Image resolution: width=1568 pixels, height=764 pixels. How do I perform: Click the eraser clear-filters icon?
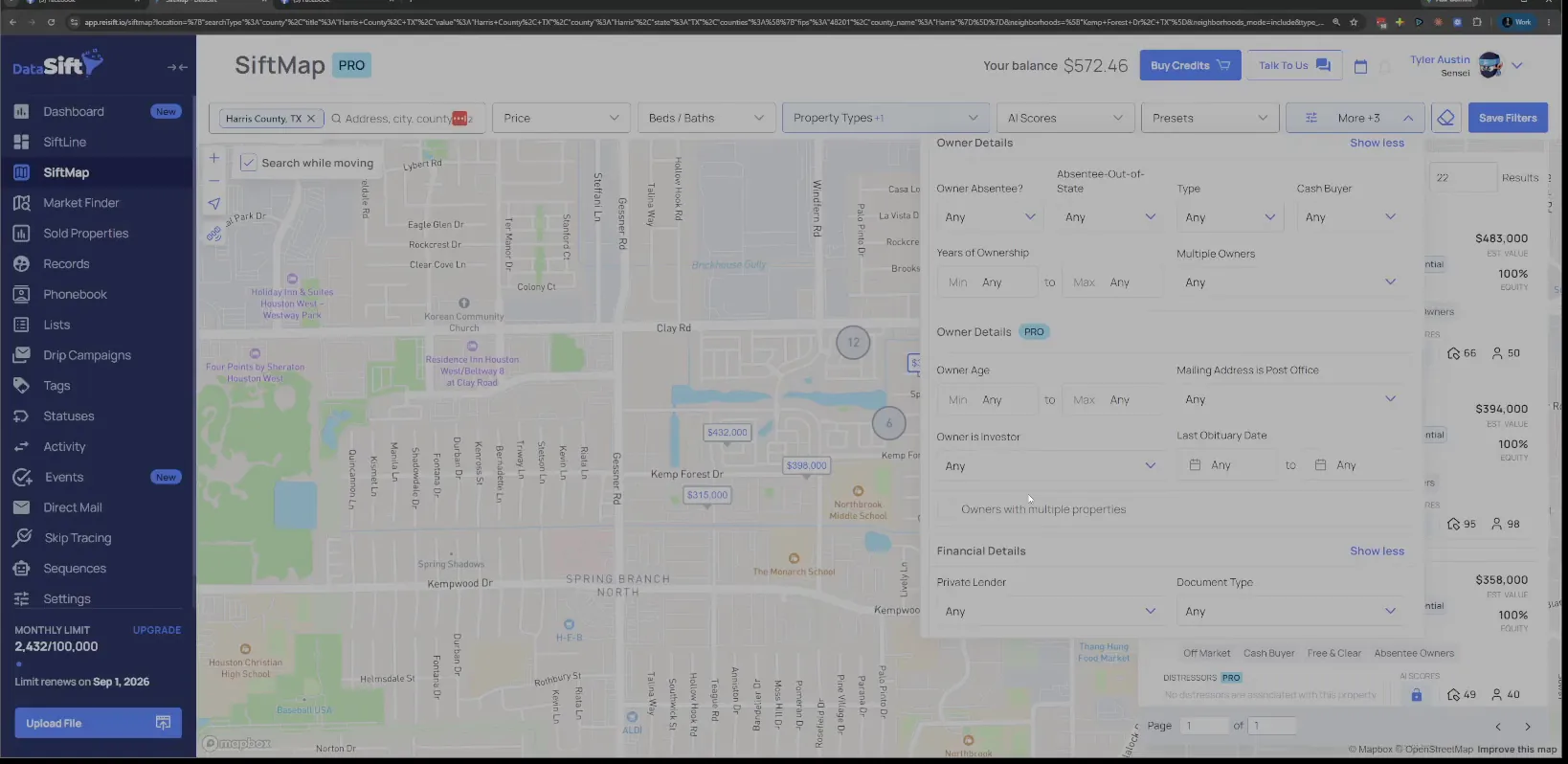pos(1446,118)
